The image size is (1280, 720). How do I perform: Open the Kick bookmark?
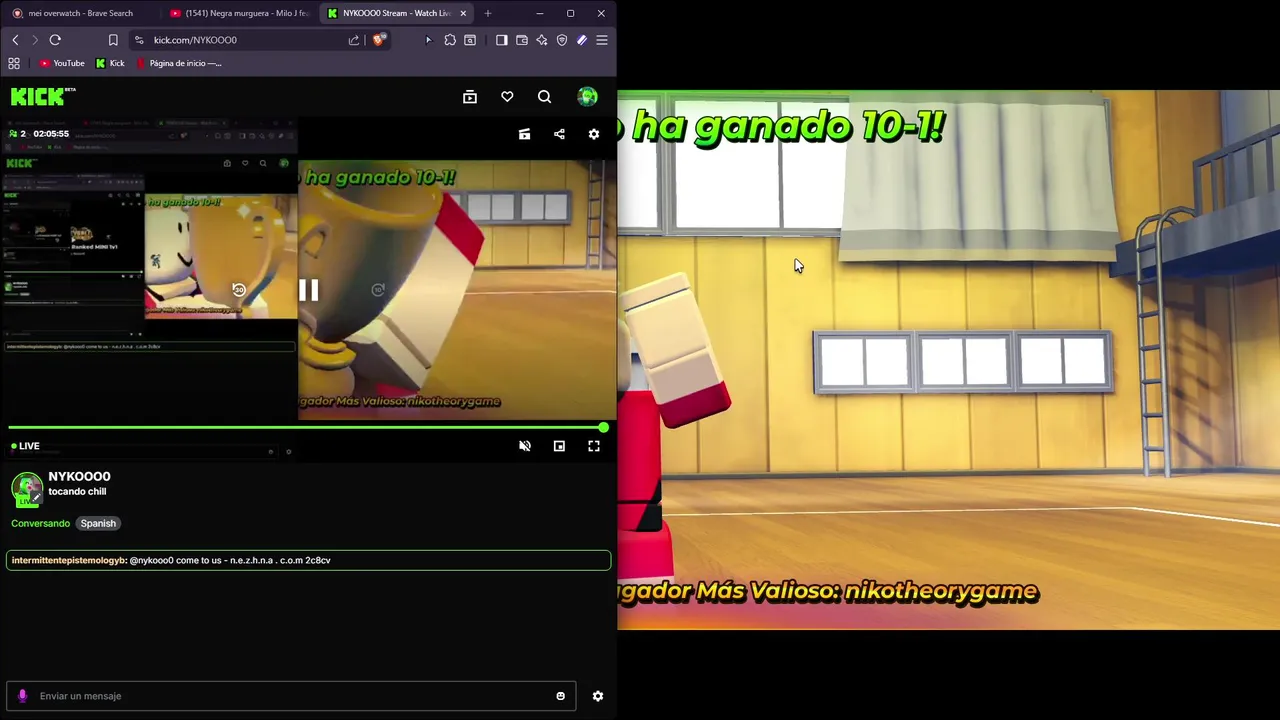click(110, 63)
